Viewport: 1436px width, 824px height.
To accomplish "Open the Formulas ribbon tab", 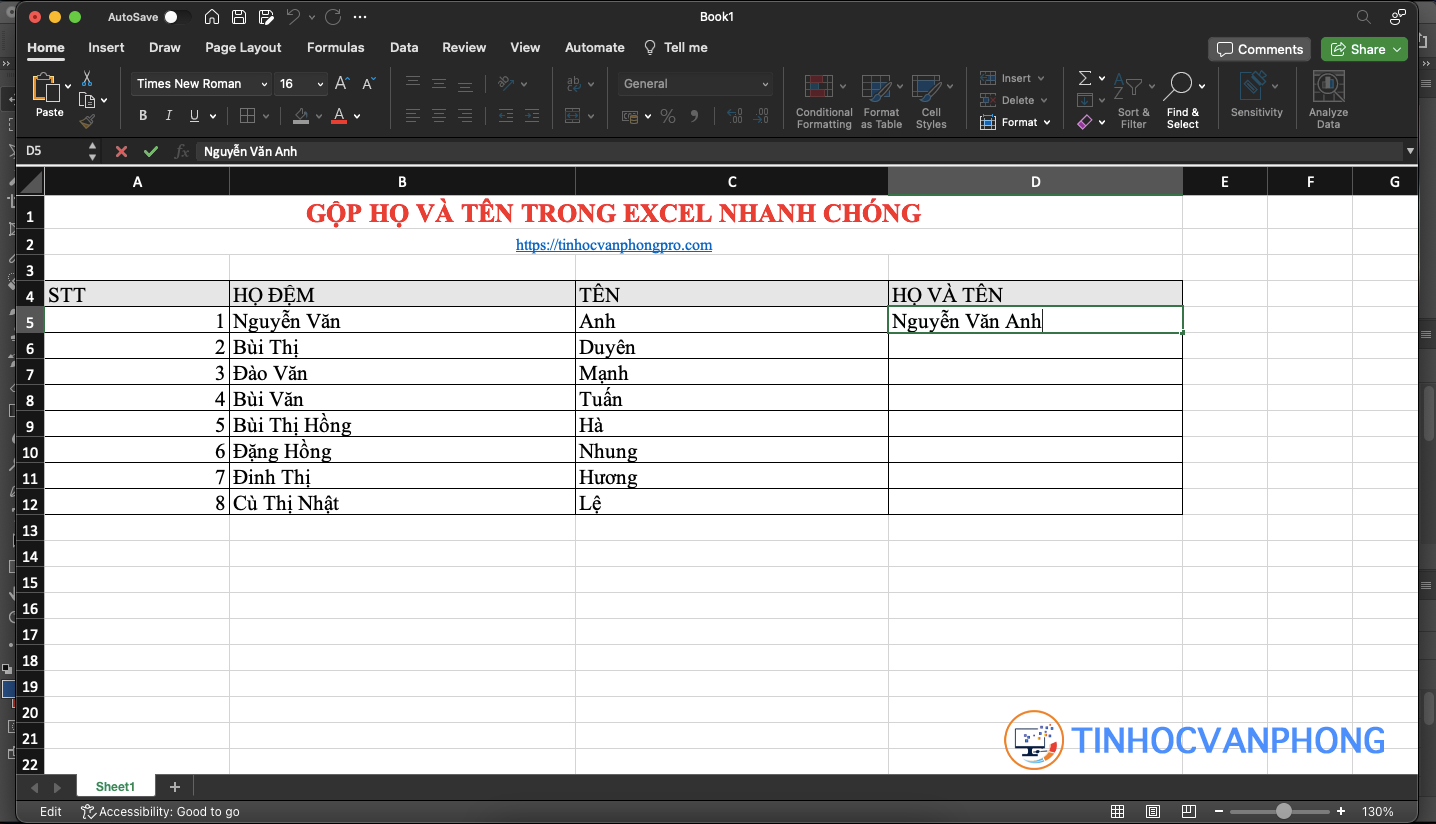I will tap(336, 47).
